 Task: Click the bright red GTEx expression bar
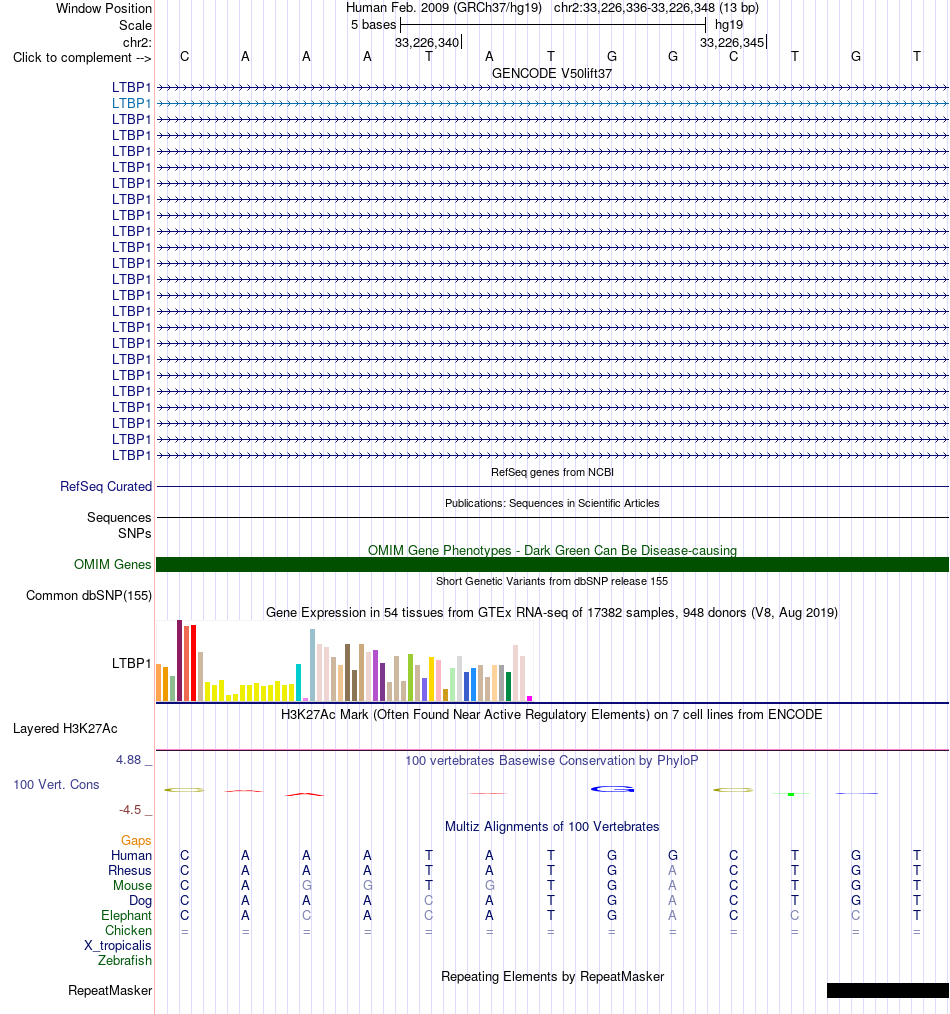tap(193, 663)
